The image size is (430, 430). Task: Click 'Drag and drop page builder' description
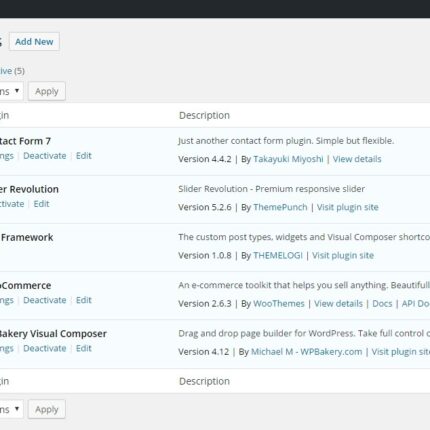(x=304, y=333)
